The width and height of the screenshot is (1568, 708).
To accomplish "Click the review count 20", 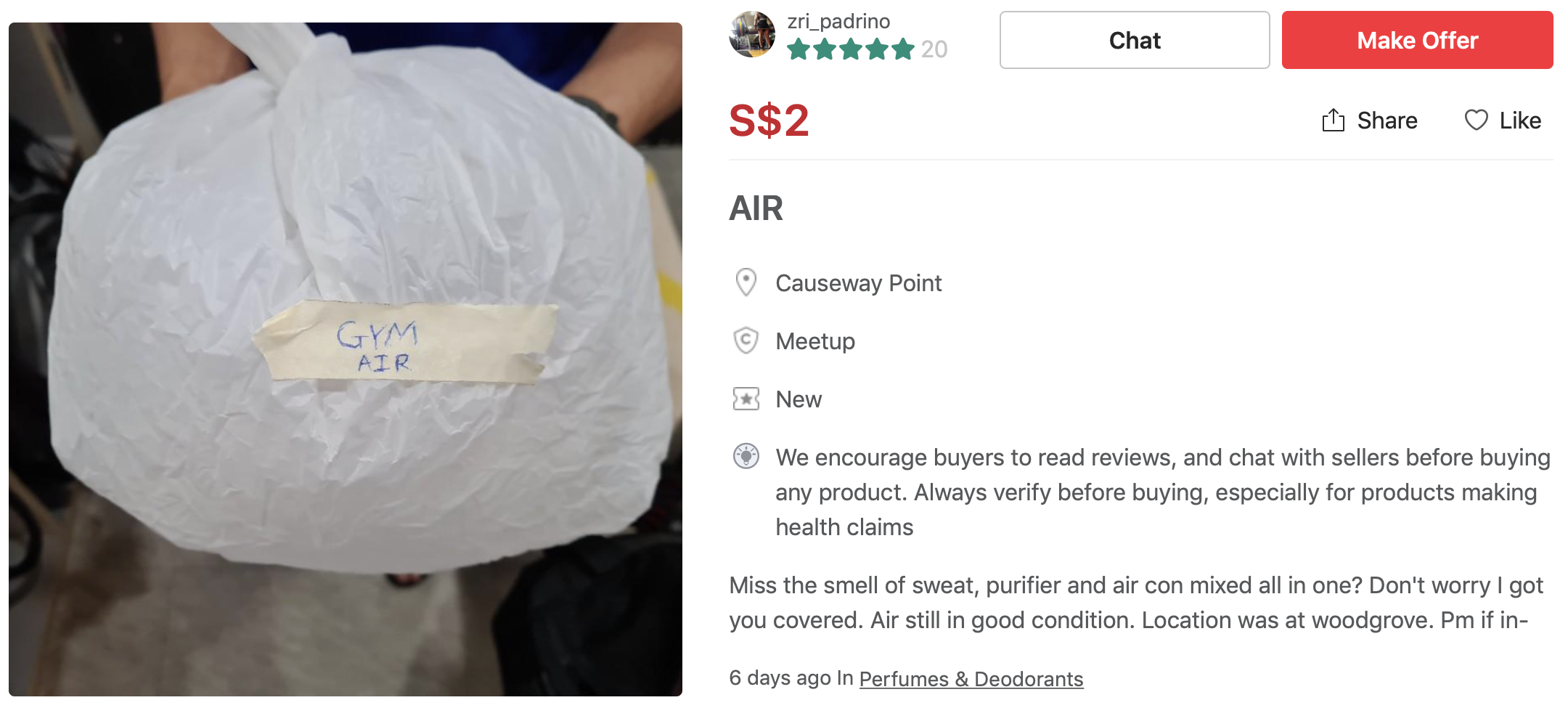I will click(934, 49).
